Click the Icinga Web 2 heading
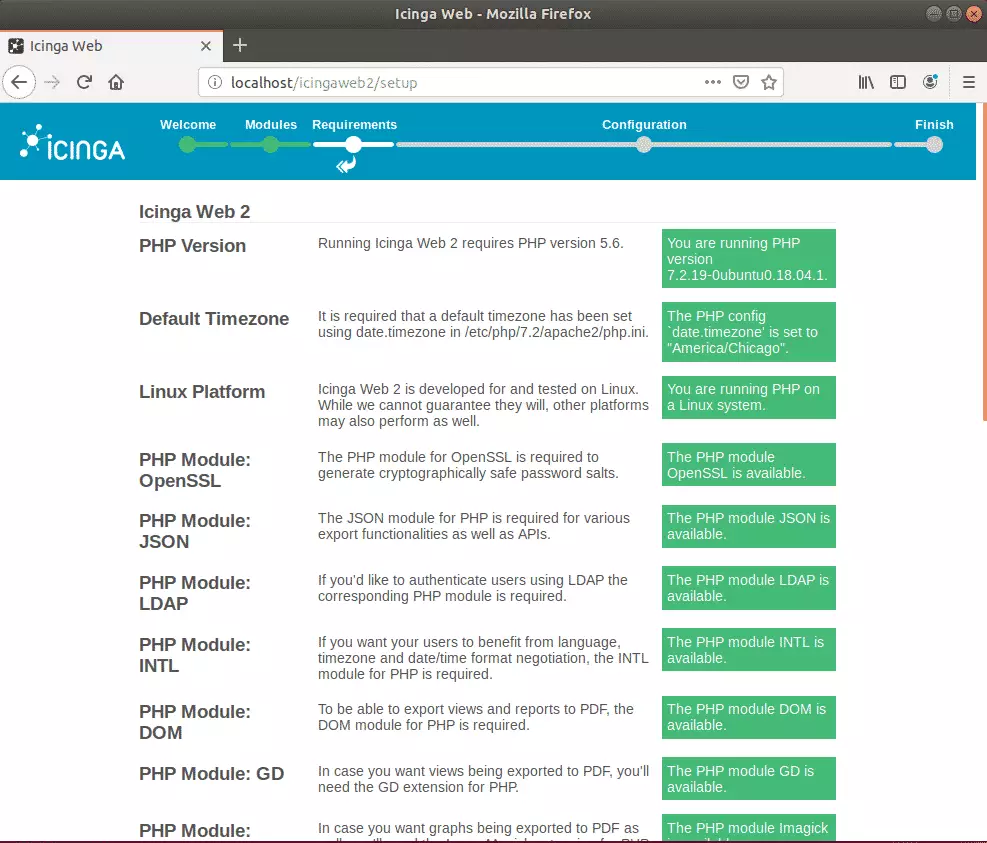987x843 pixels. 195,212
